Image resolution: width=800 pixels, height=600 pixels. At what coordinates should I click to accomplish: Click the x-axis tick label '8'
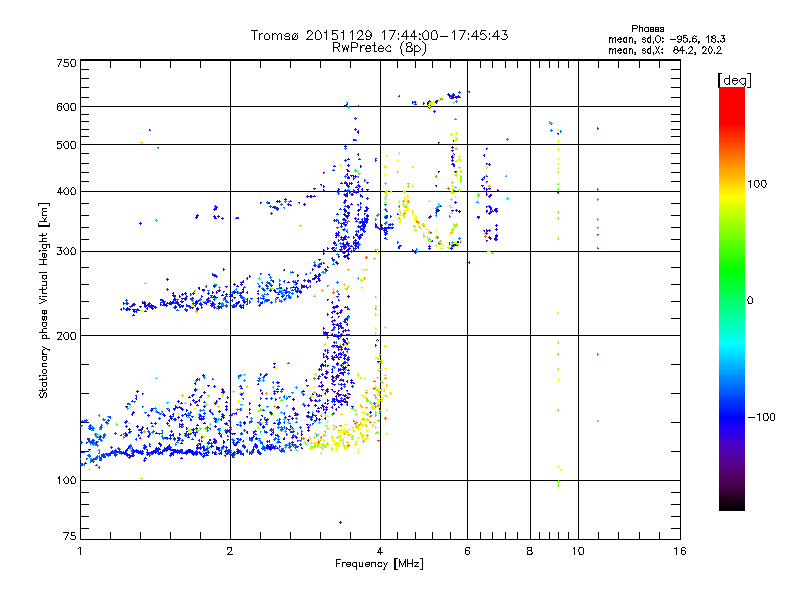click(x=530, y=551)
